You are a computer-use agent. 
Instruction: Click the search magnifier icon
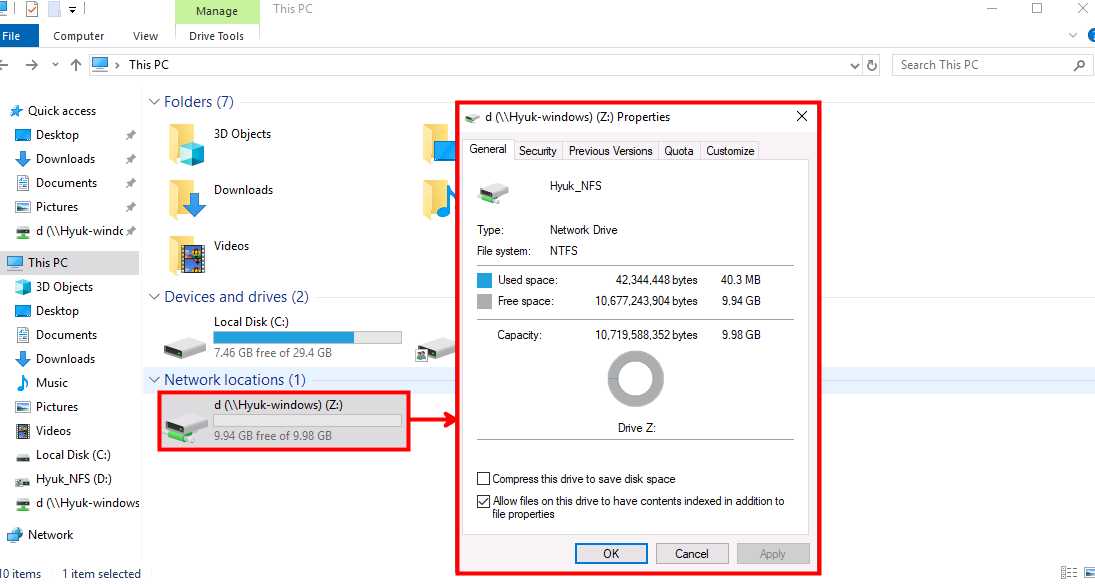1079,66
